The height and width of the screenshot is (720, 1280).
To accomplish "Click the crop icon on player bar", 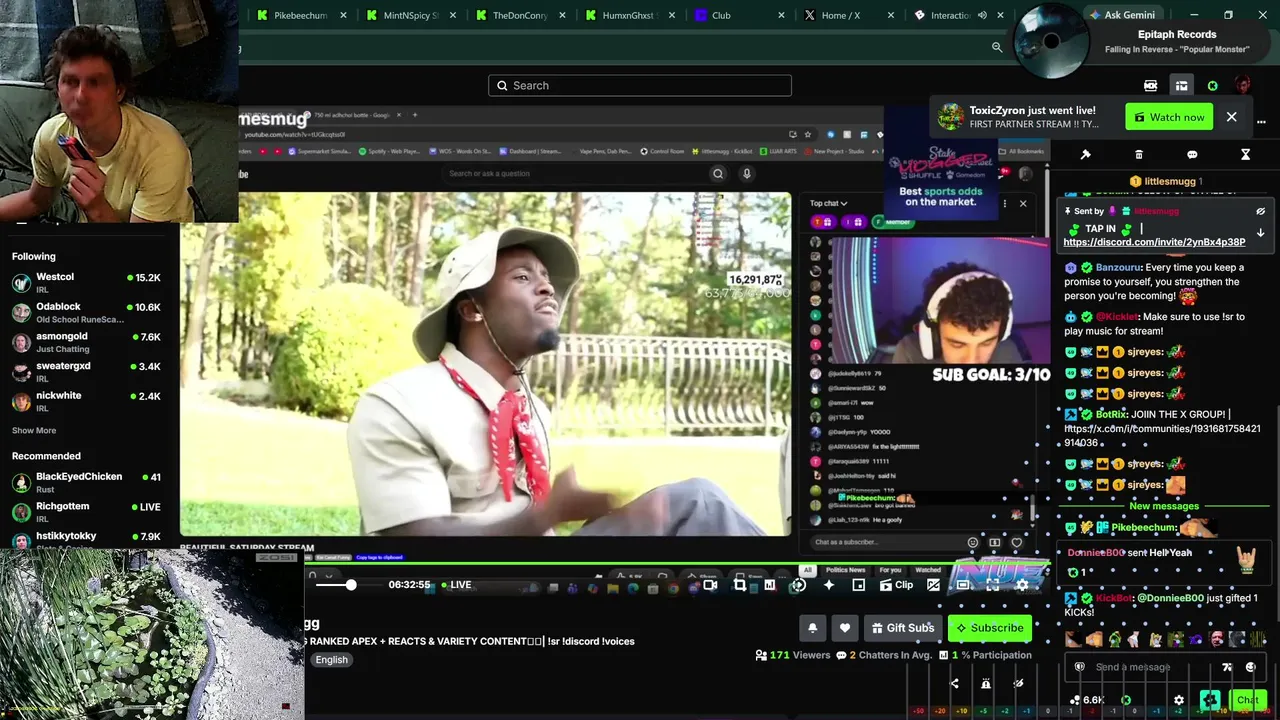I will pyautogui.click(x=740, y=585).
